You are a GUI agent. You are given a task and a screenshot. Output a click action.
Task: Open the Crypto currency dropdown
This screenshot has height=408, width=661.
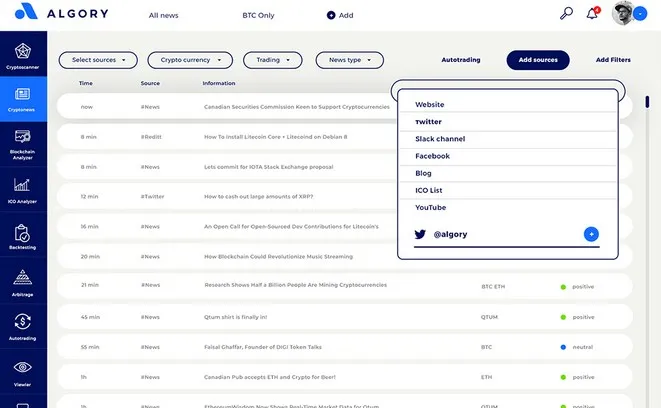click(190, 60)
